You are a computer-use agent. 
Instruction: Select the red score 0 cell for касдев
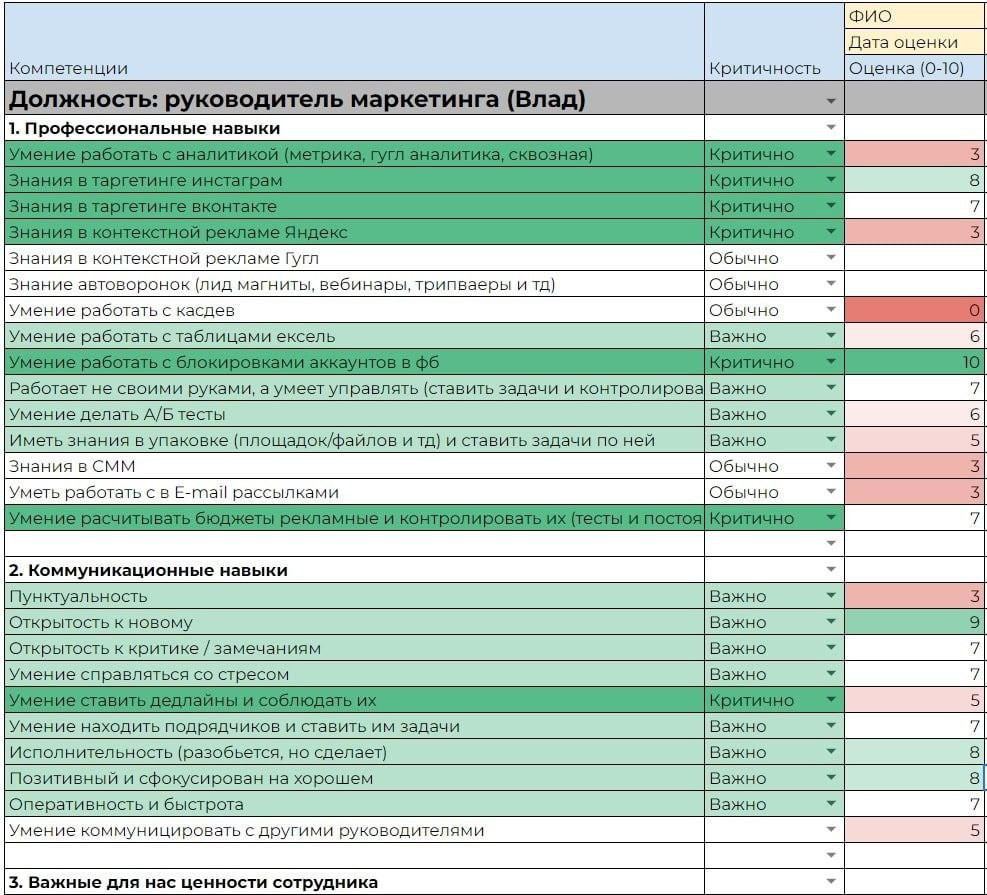click(x=915, y=310)
